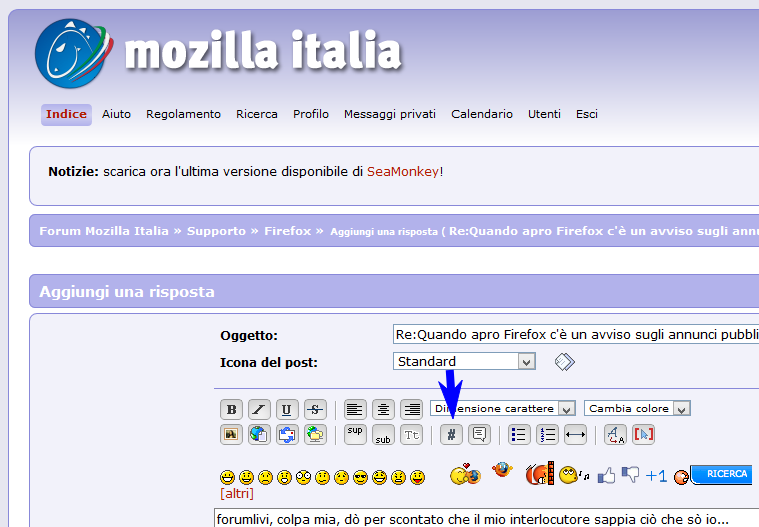Show more smileys via [altri]
Viewport: 759px width, 527px height.
(x=237, y=494)
